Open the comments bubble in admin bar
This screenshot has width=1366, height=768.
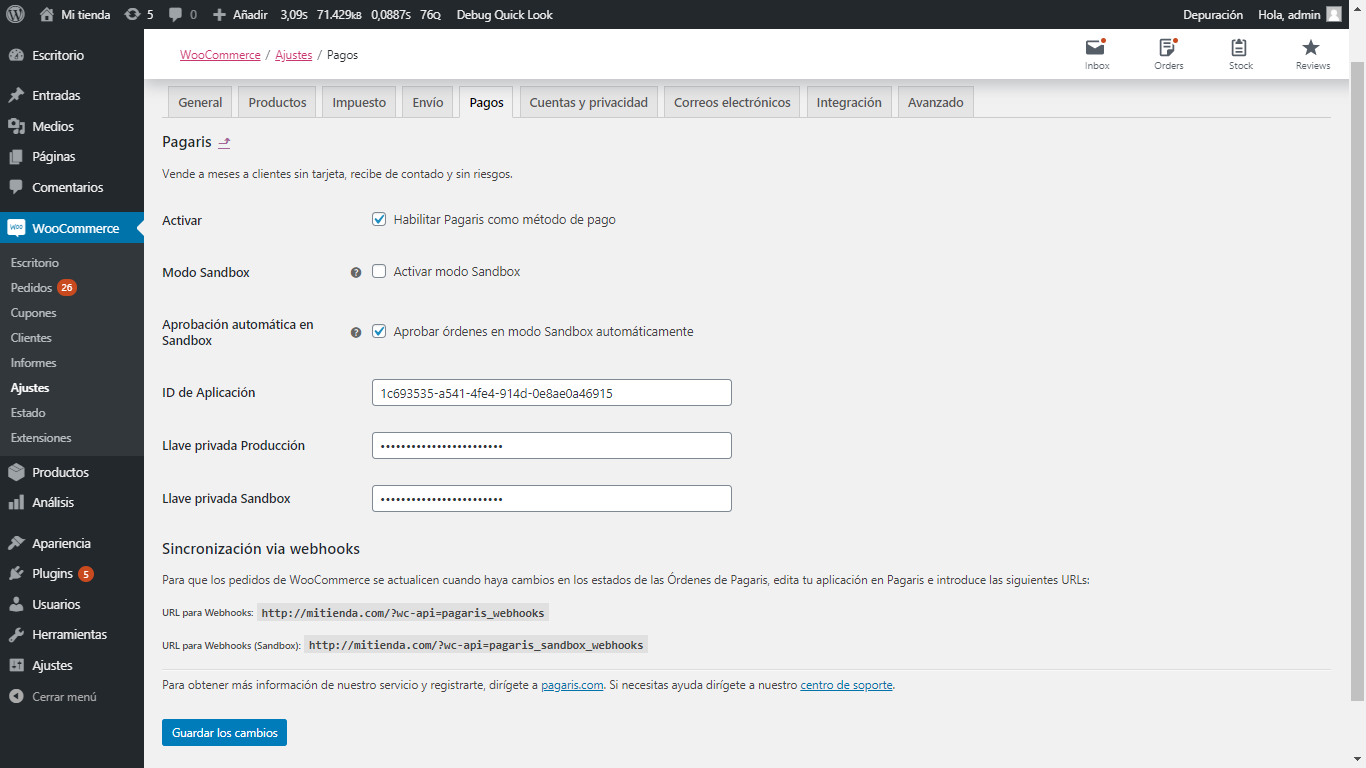click(x=182, y=15)
